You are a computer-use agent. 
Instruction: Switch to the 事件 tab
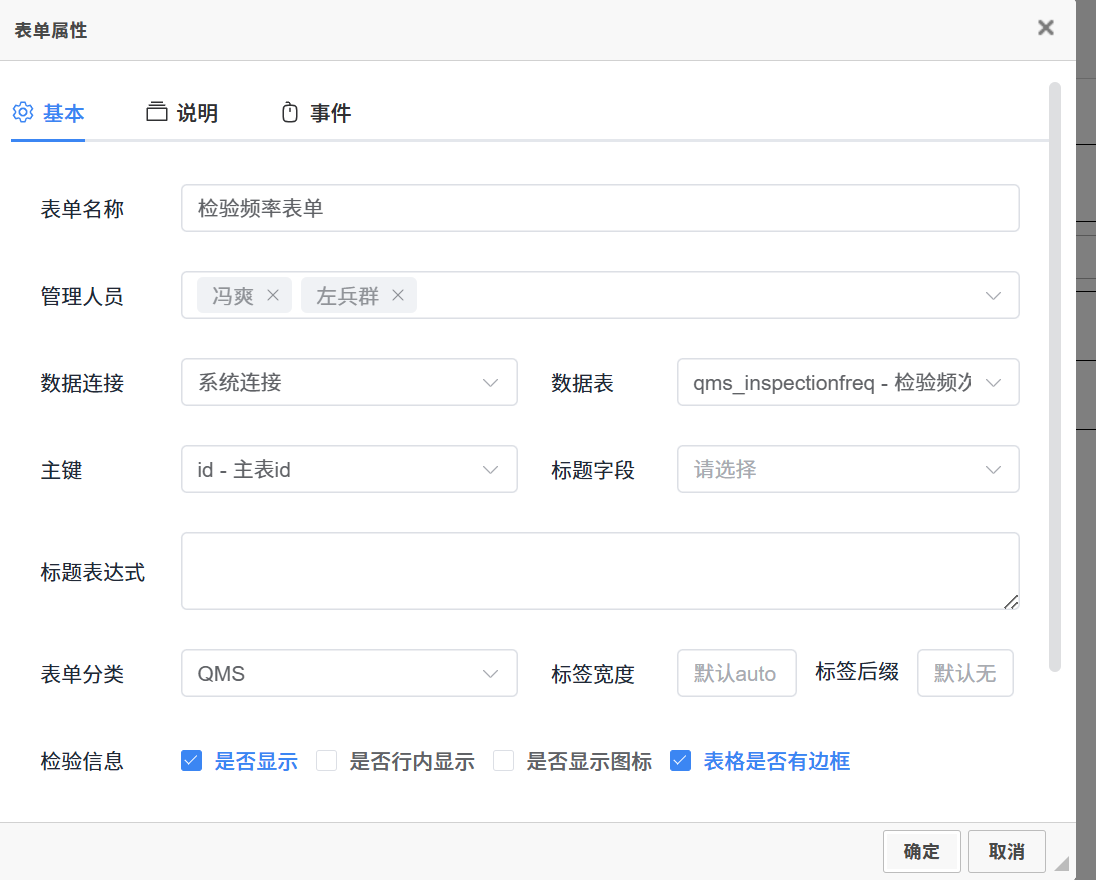pyautogui.click(x=329, y=113)
